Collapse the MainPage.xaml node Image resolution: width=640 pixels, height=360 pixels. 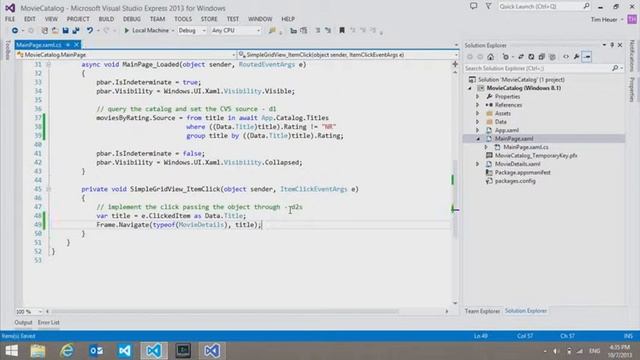pos(478,139)
